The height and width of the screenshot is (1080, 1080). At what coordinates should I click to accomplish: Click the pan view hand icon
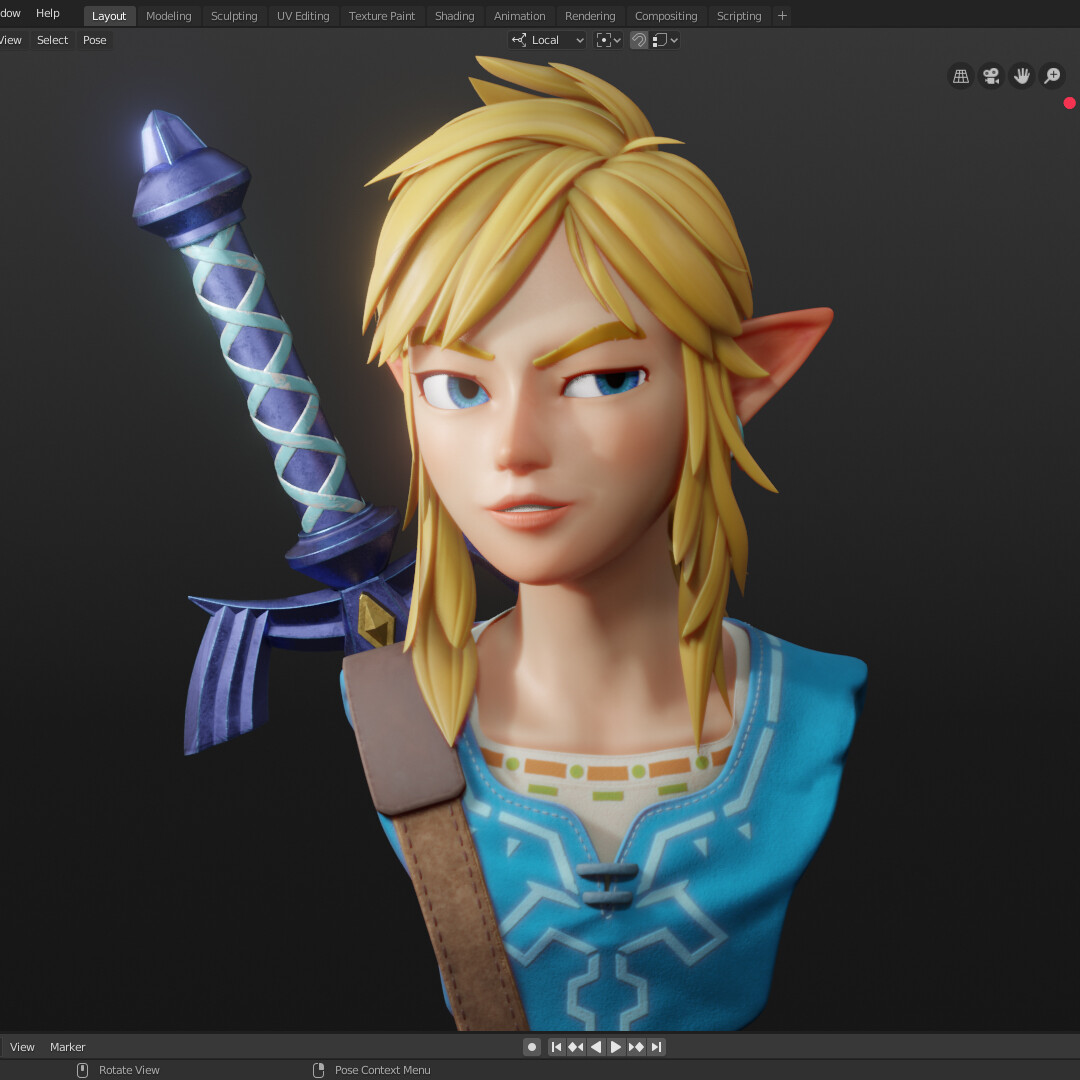coord(1021,76)
